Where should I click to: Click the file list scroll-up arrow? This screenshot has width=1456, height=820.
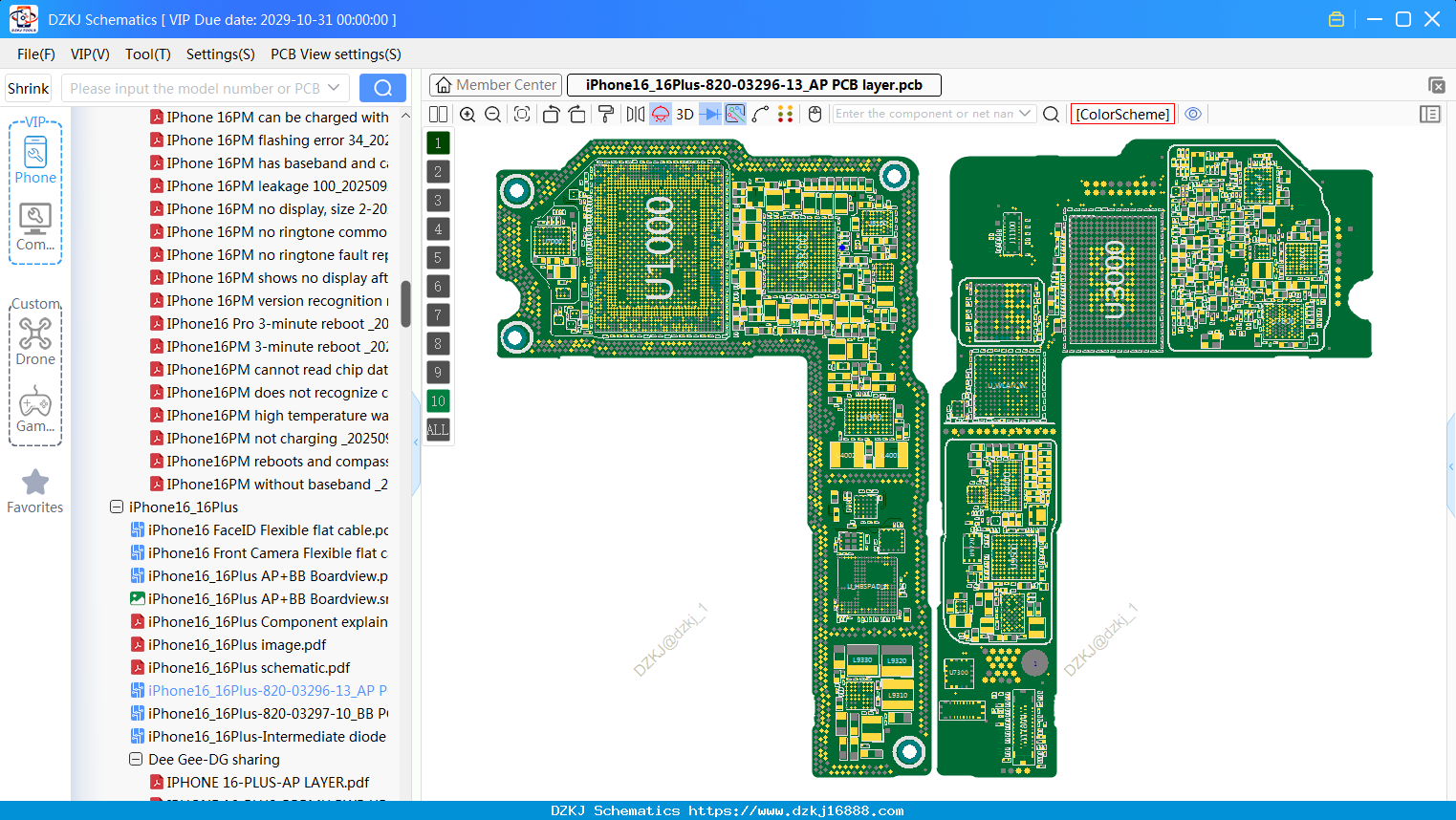click(405, 116)
